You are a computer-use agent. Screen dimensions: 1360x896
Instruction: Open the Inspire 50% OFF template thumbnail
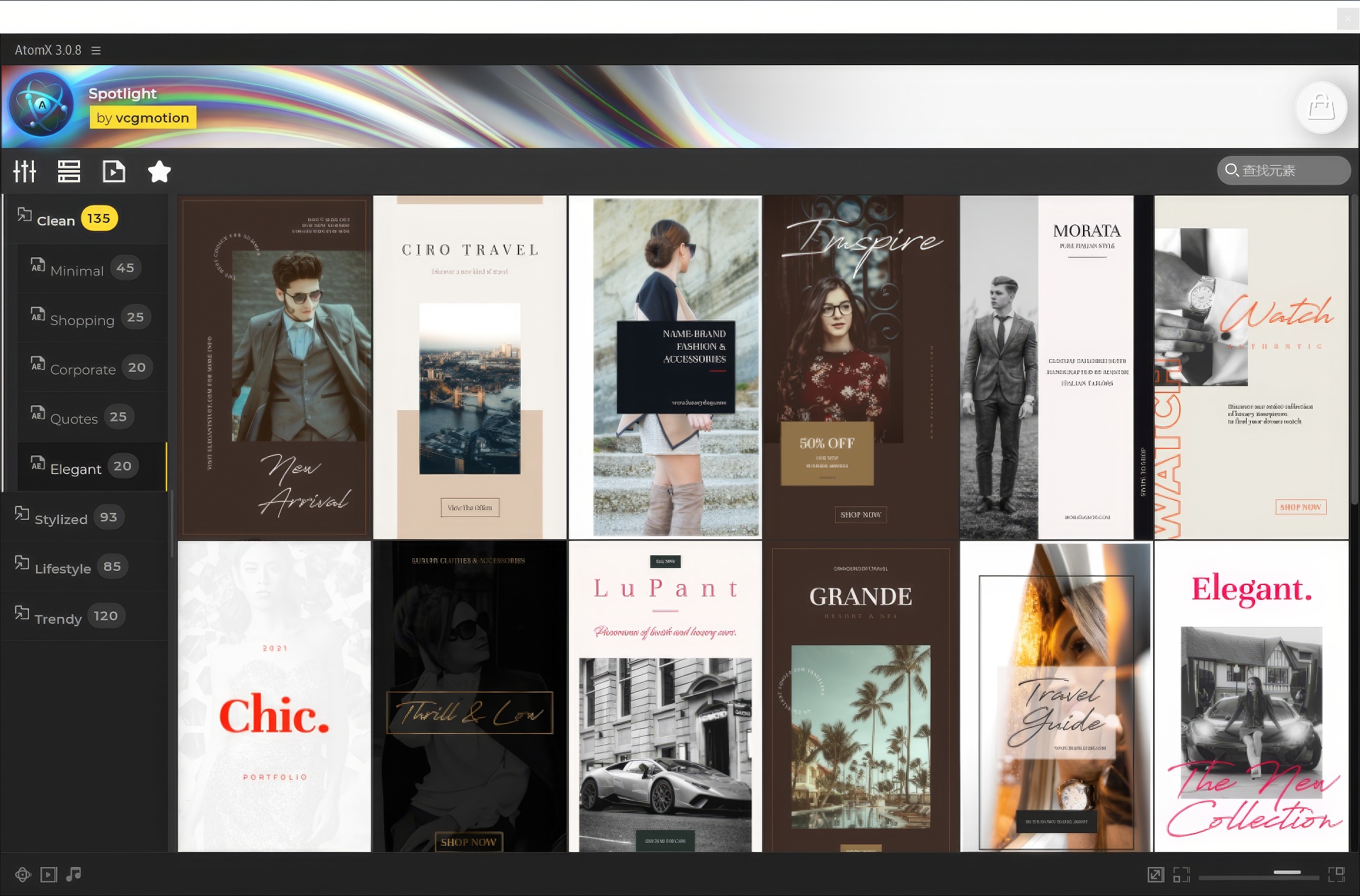[861, 367]
